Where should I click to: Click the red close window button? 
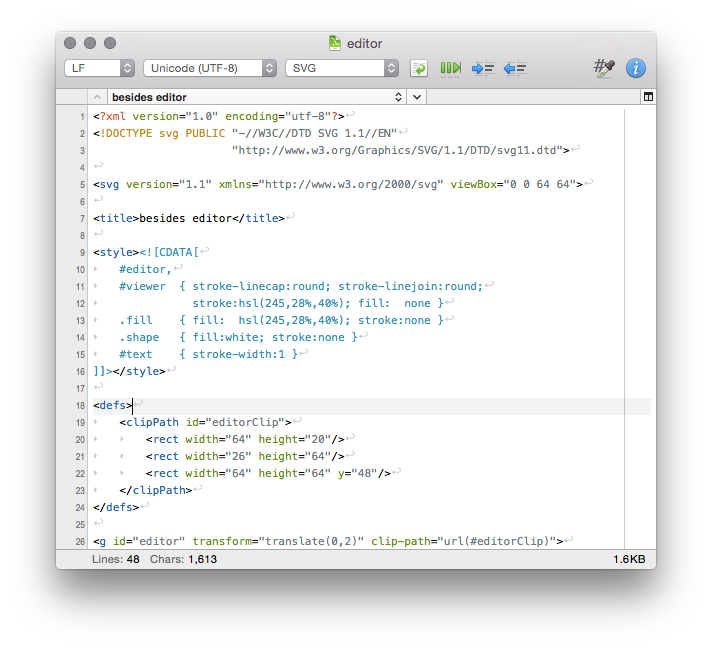[70, 43]
